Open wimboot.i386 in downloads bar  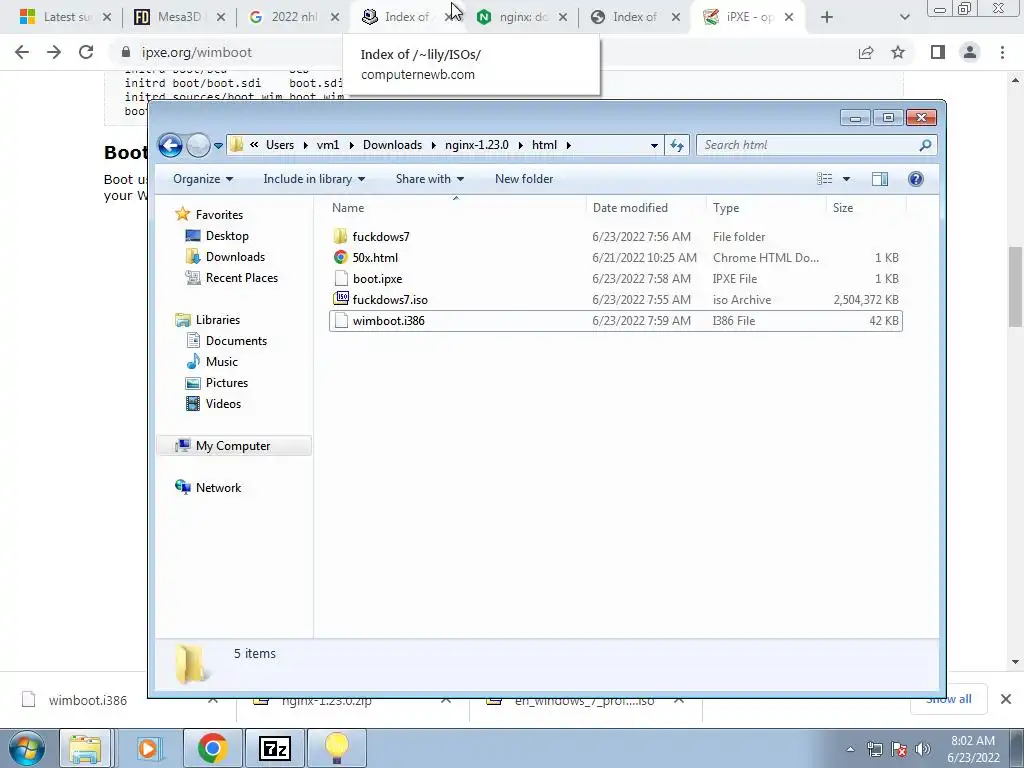pyautogui.click(x=88, y=700)
